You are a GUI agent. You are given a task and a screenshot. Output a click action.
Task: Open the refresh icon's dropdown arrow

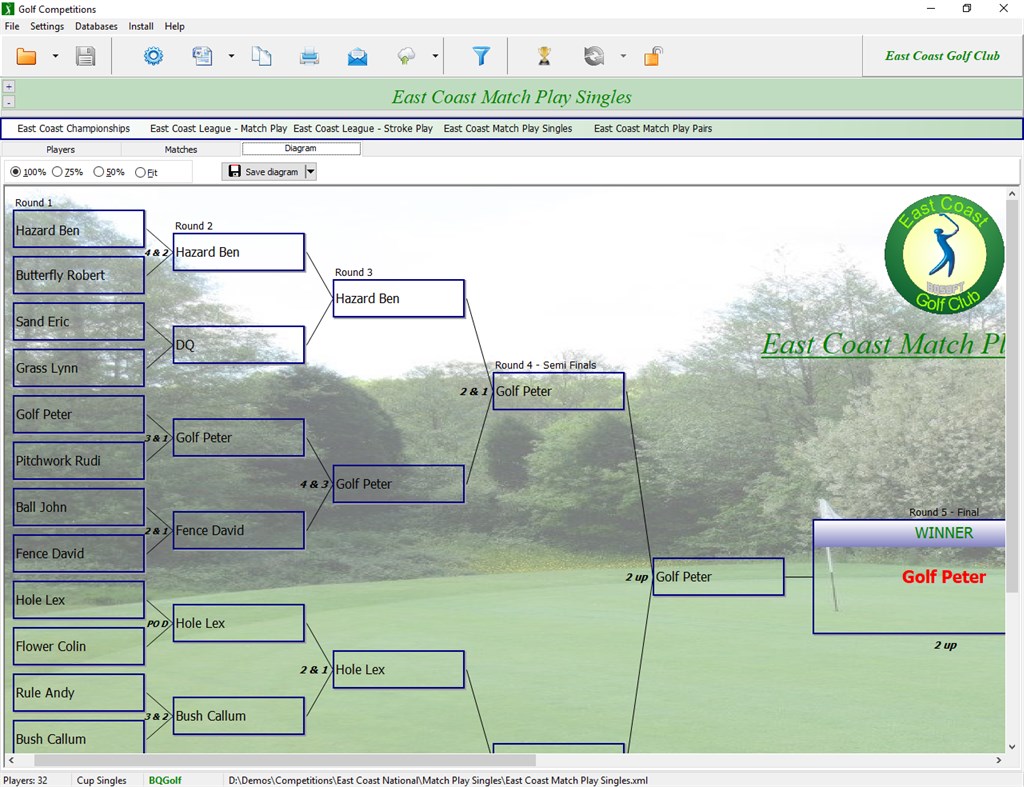622,56
